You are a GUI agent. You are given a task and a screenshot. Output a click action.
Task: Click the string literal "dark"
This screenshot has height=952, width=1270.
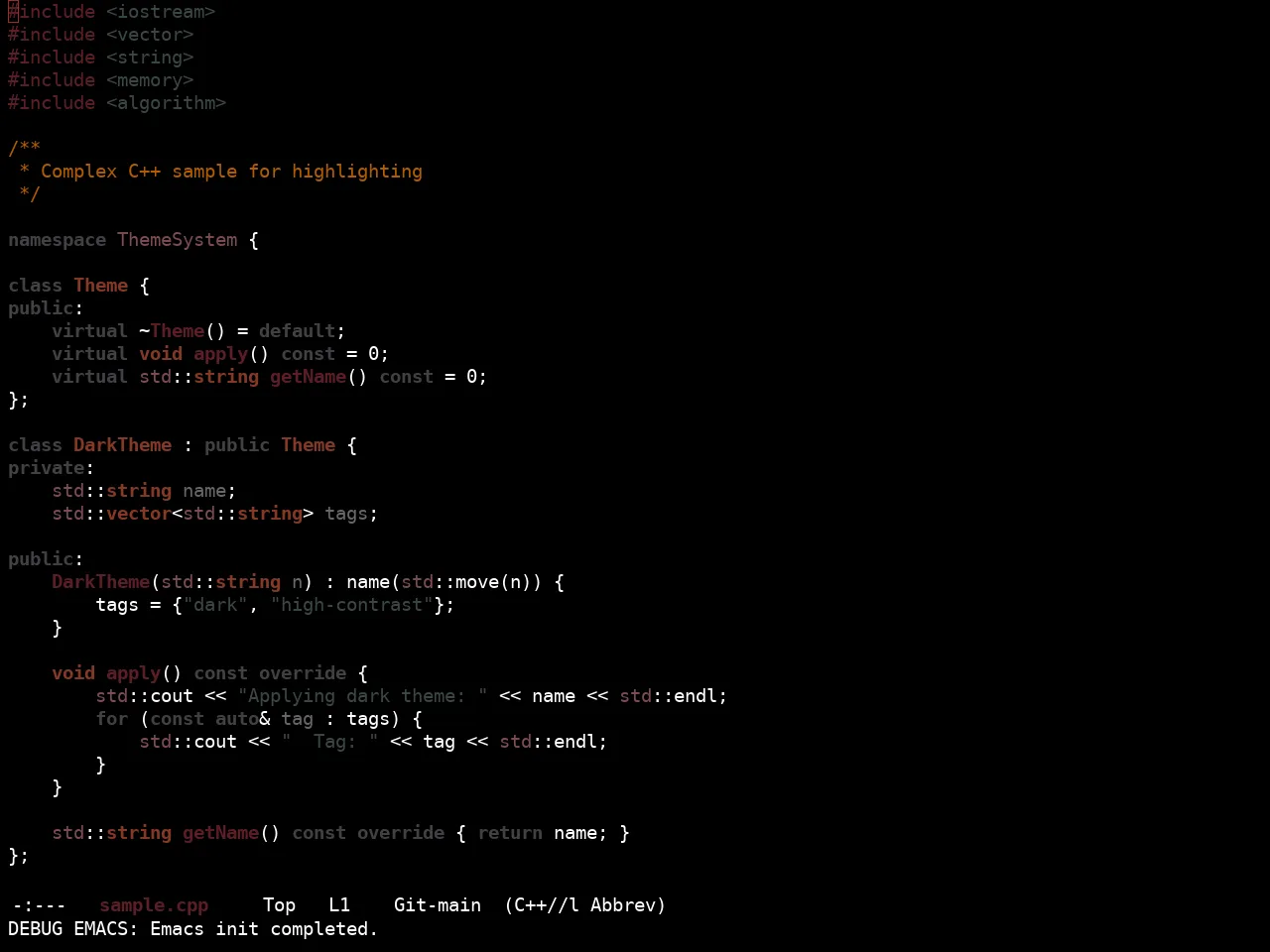tap(215, 605)
